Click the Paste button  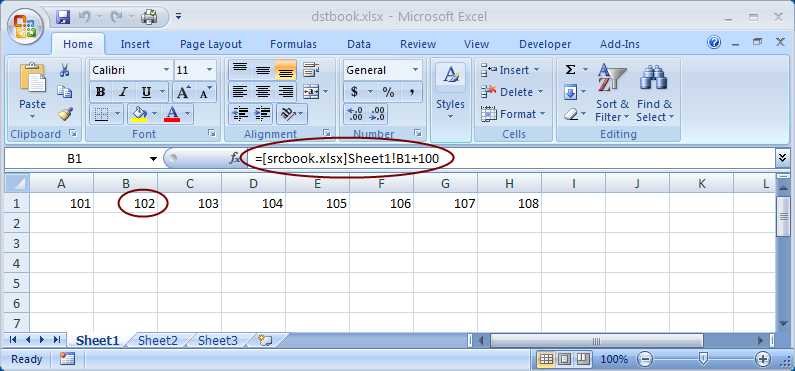tap(32, 91)
